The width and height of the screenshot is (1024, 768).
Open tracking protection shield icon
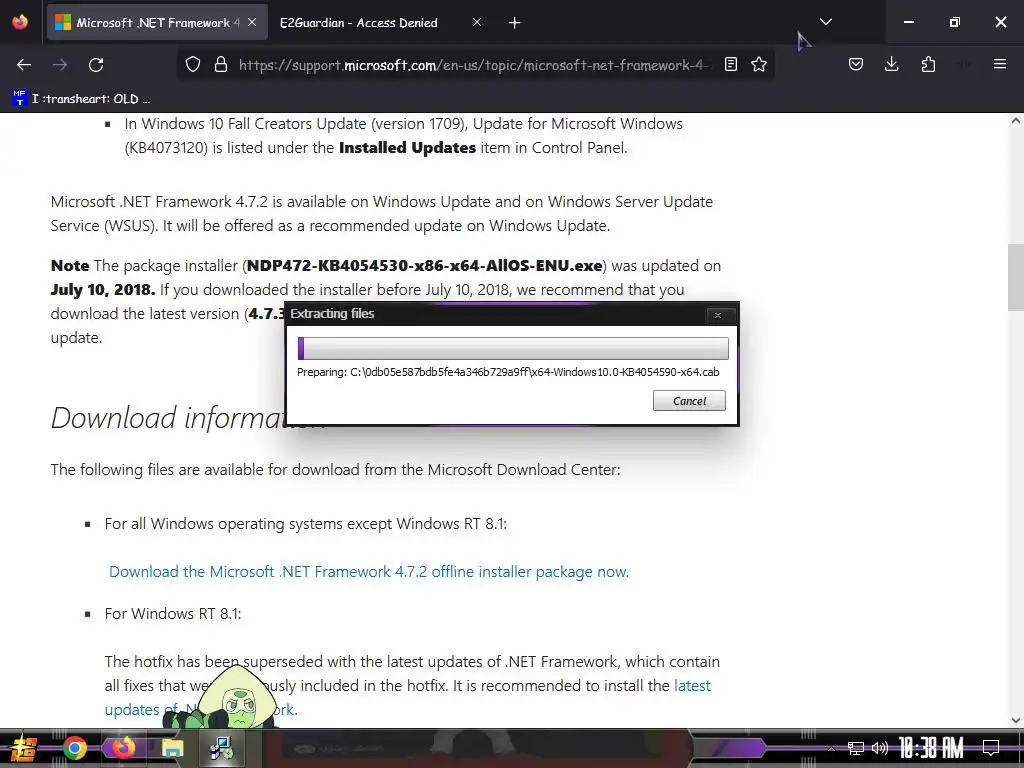tap(193, 64)
